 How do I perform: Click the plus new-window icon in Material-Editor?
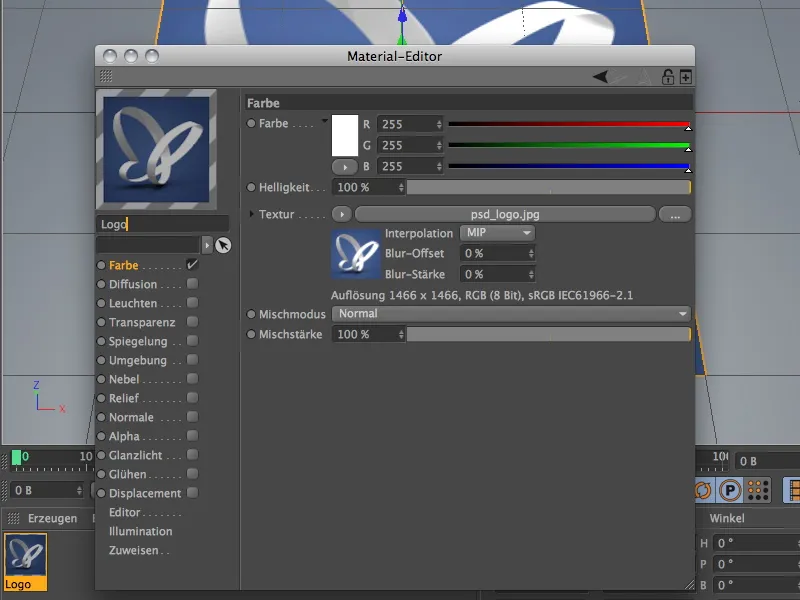coord(686,77)
